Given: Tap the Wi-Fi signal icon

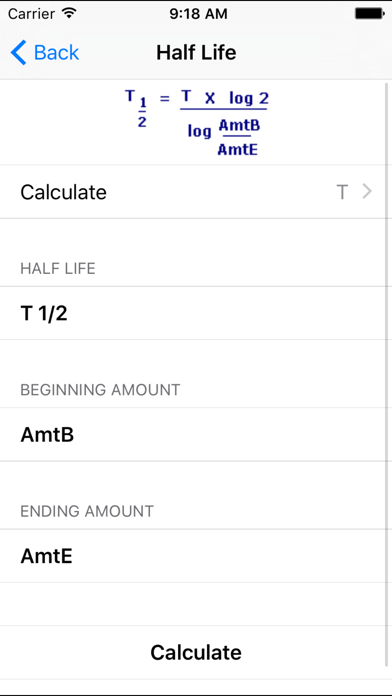Looking at the screenshot, I should (69, 13).
